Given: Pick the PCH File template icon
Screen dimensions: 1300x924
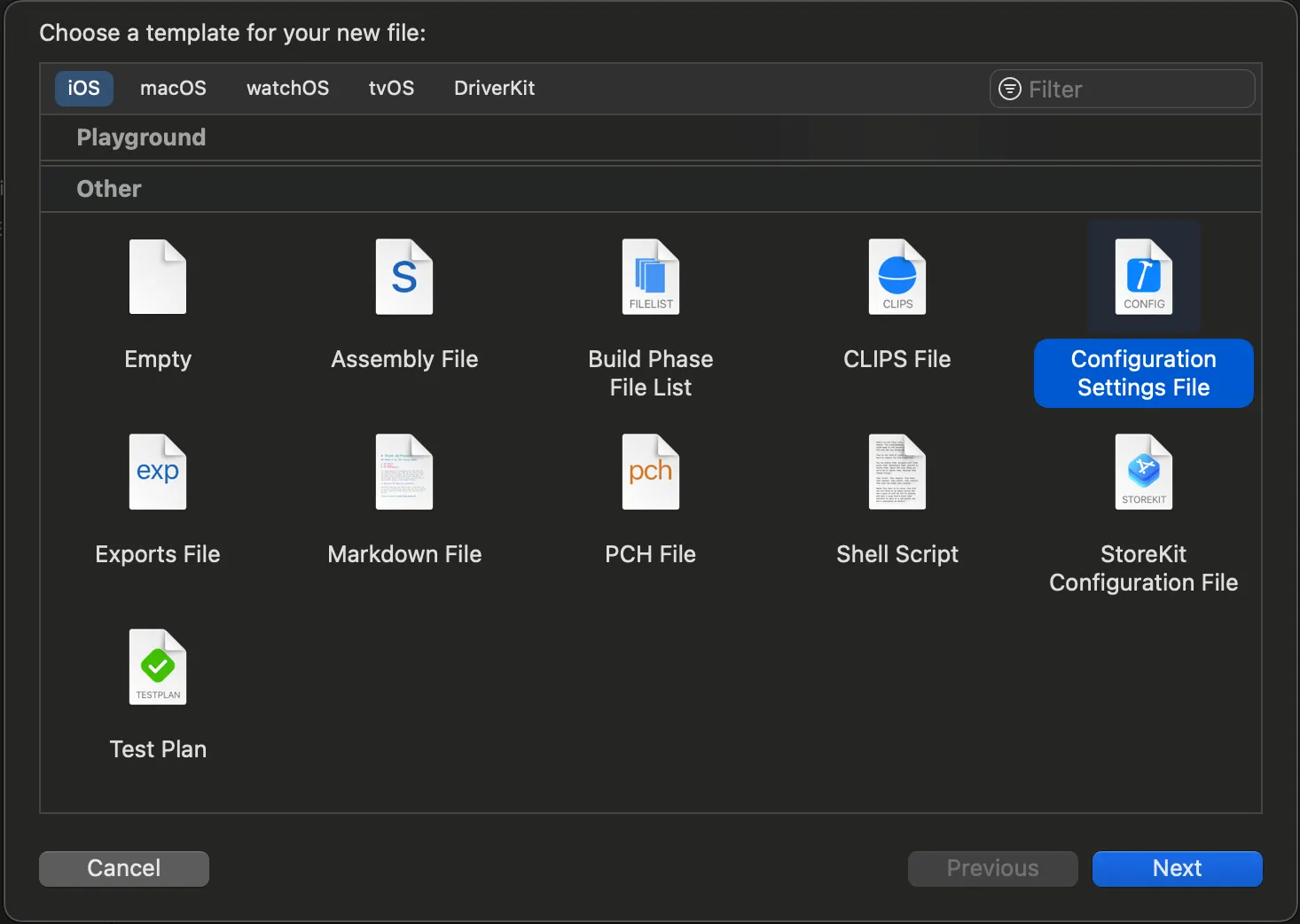Looking at the screenshot, I should [651, 472].
